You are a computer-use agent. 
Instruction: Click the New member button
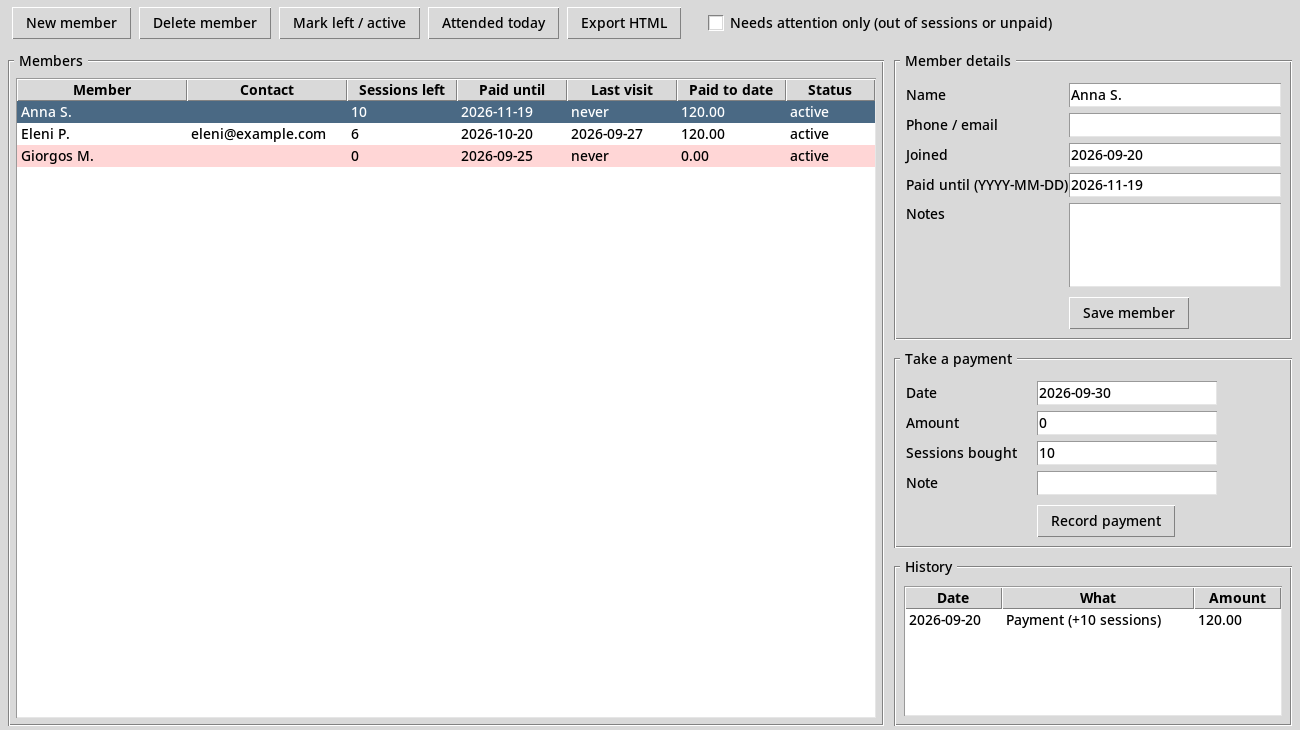coord(71,23)
